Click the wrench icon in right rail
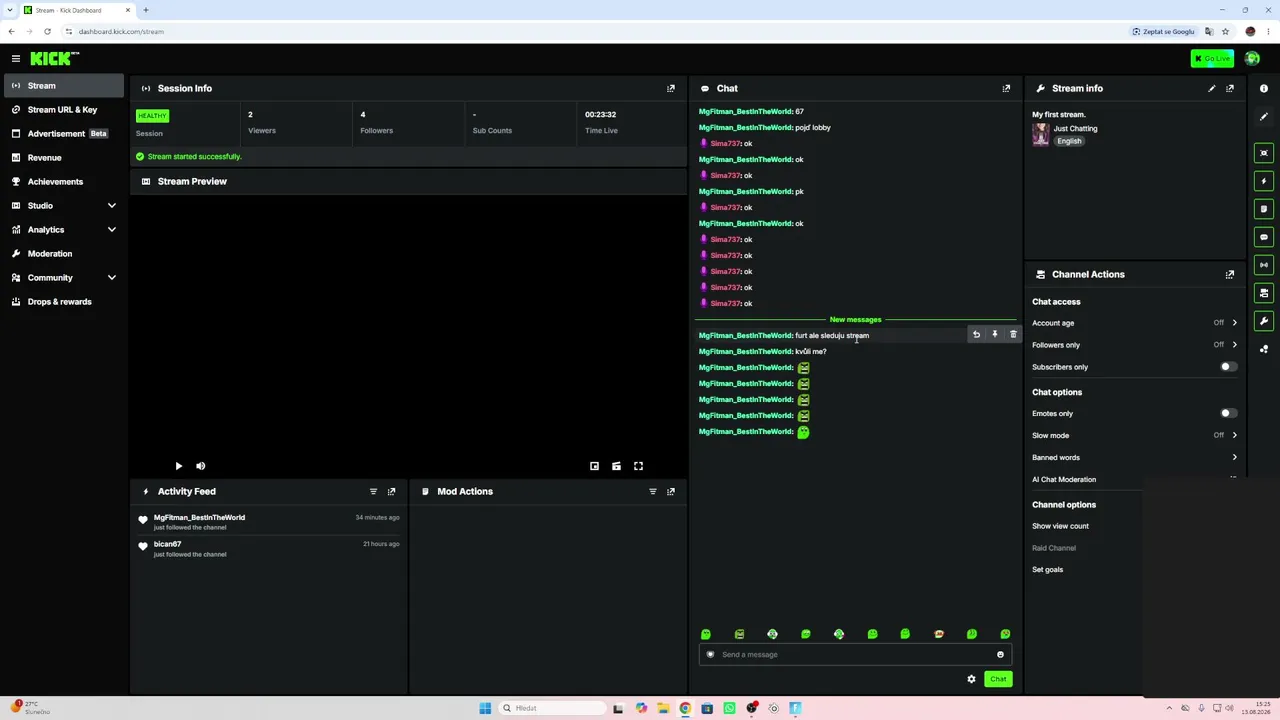 click(x=1264, y=321)
